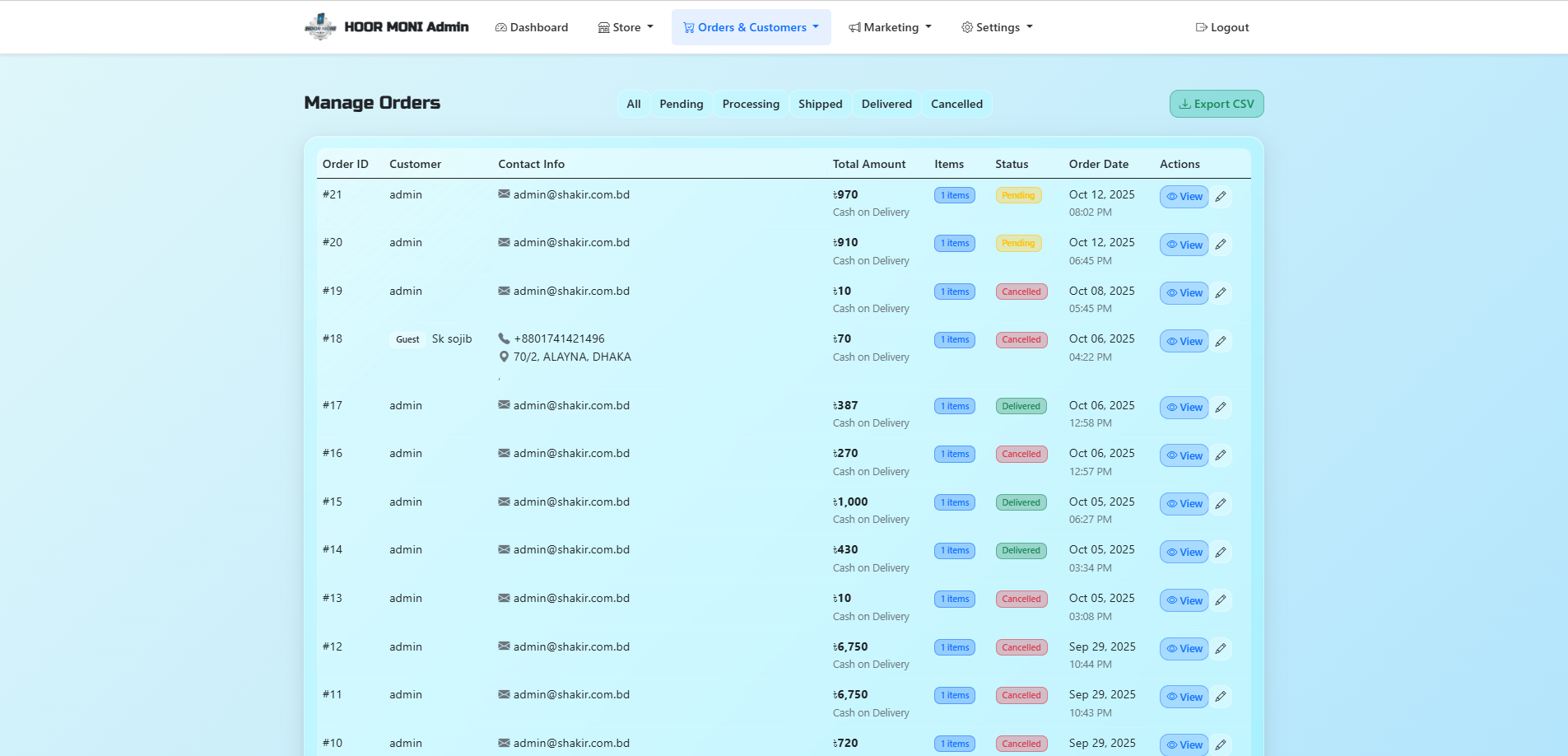
Task: Click Export CSV button
Action: tap(1217, 104)
